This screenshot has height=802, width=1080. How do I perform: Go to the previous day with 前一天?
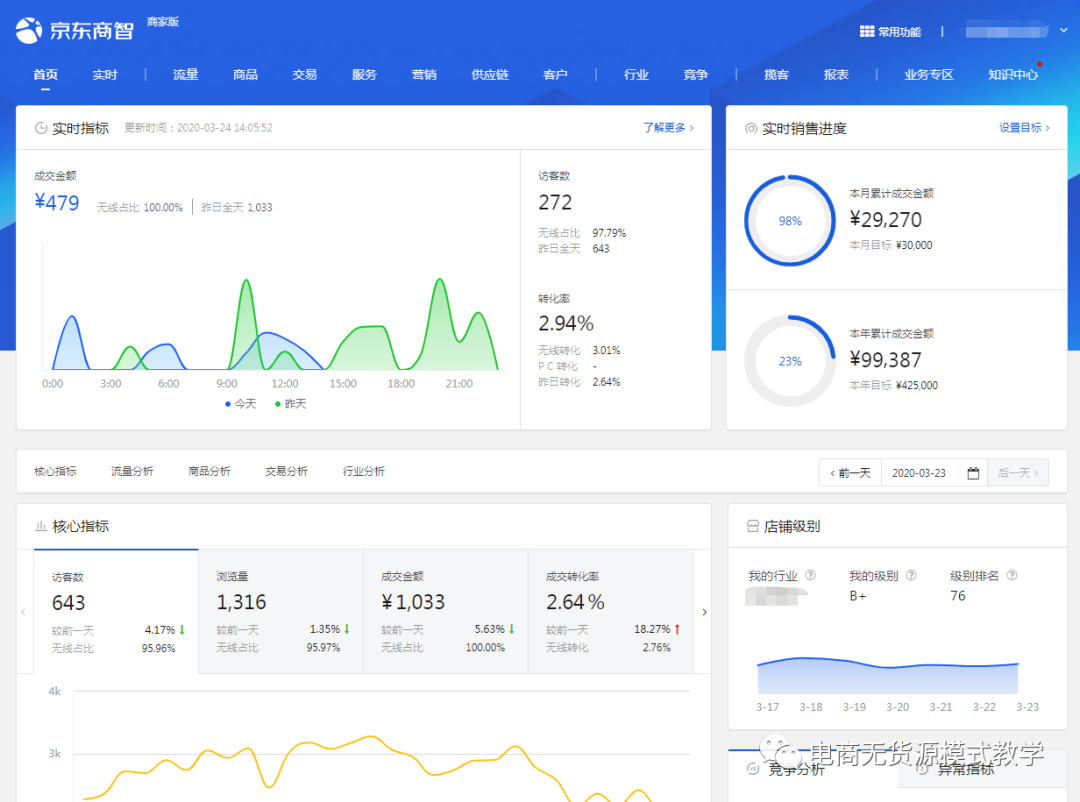click(850, 473)
